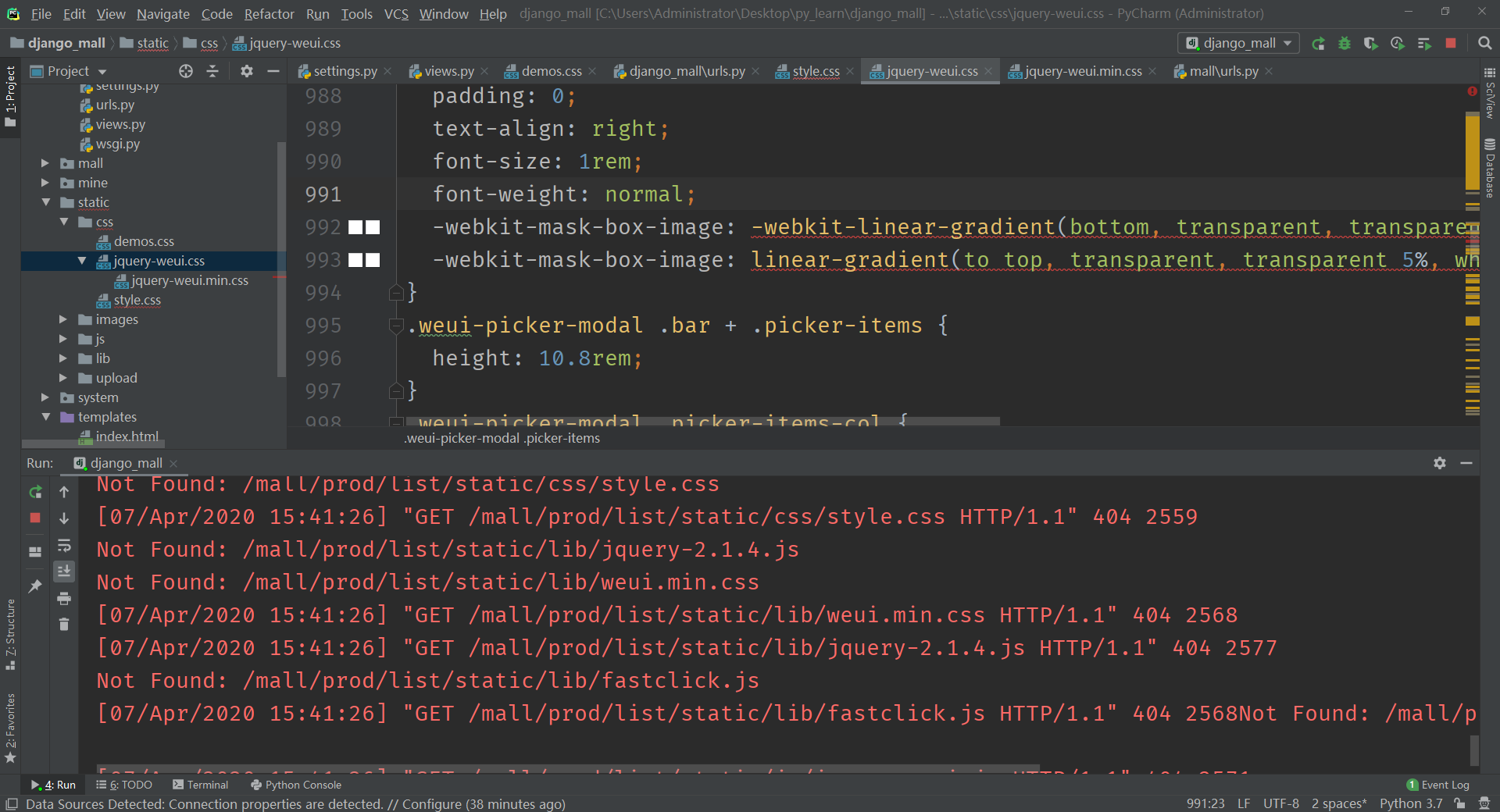Fold the block at line 995
This screenshot has width=1500, height=812.
click(396, 326)
